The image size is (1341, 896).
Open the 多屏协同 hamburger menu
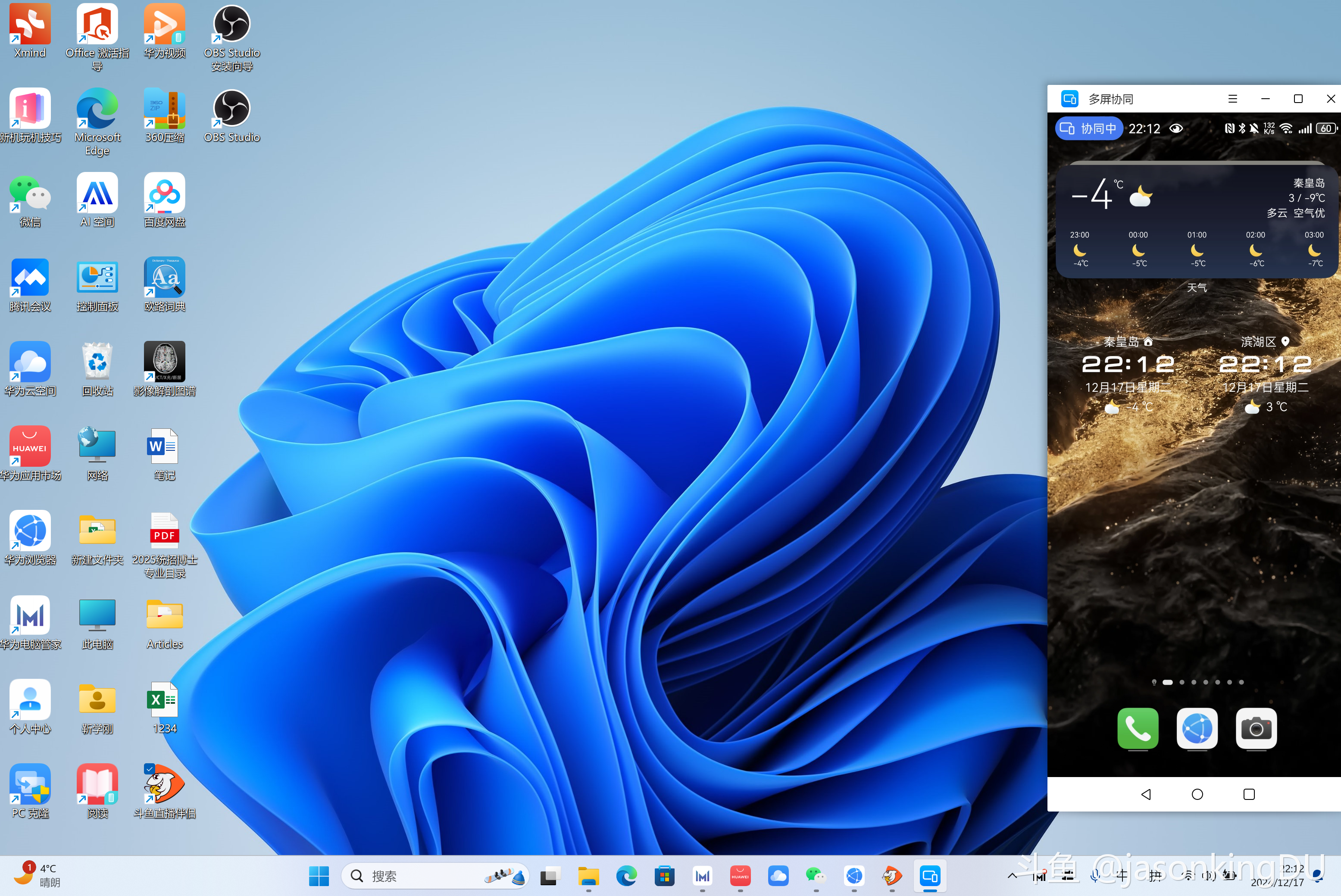(x=1232, y=99)
